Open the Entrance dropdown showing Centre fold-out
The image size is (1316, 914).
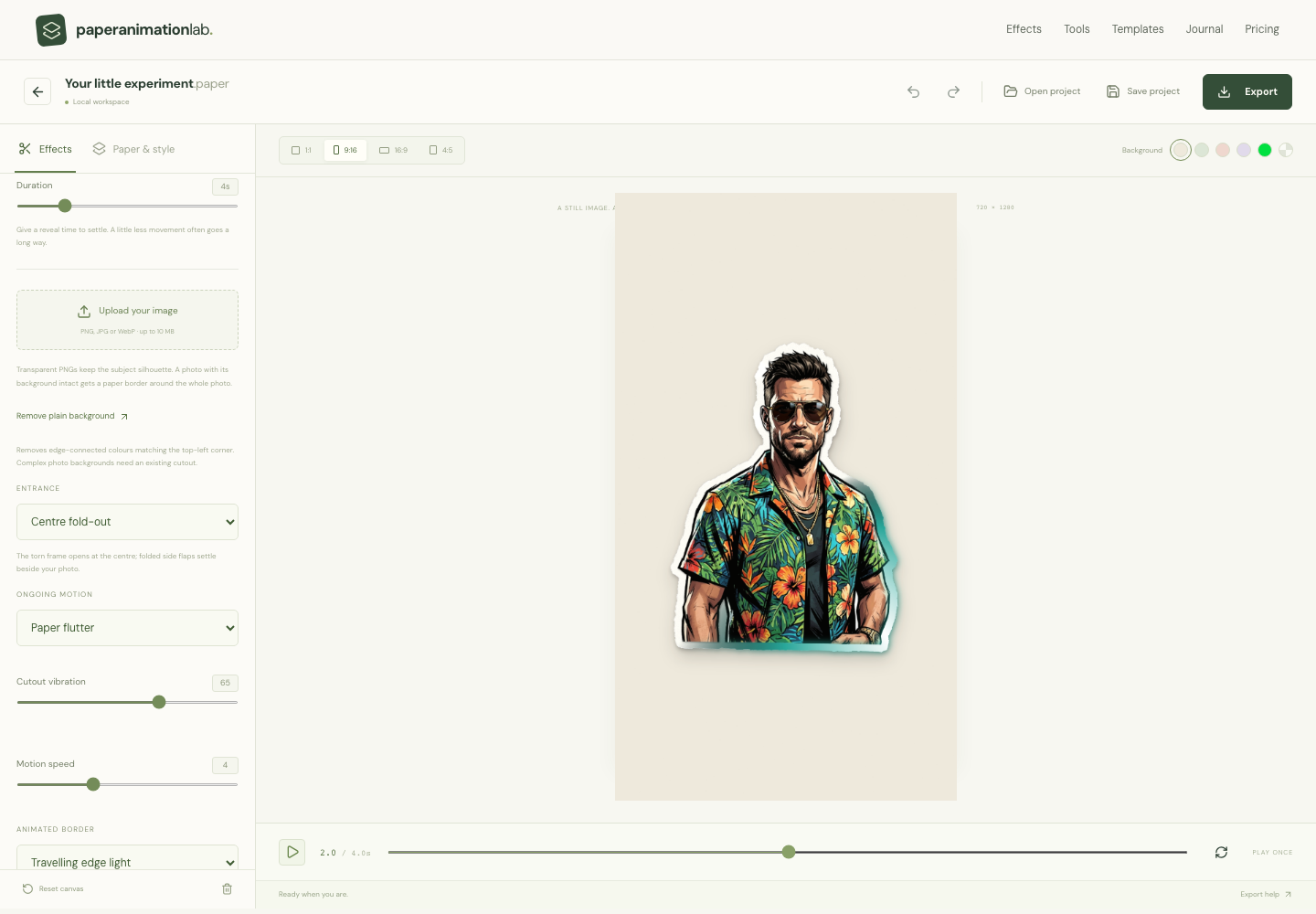coord(127,522)
